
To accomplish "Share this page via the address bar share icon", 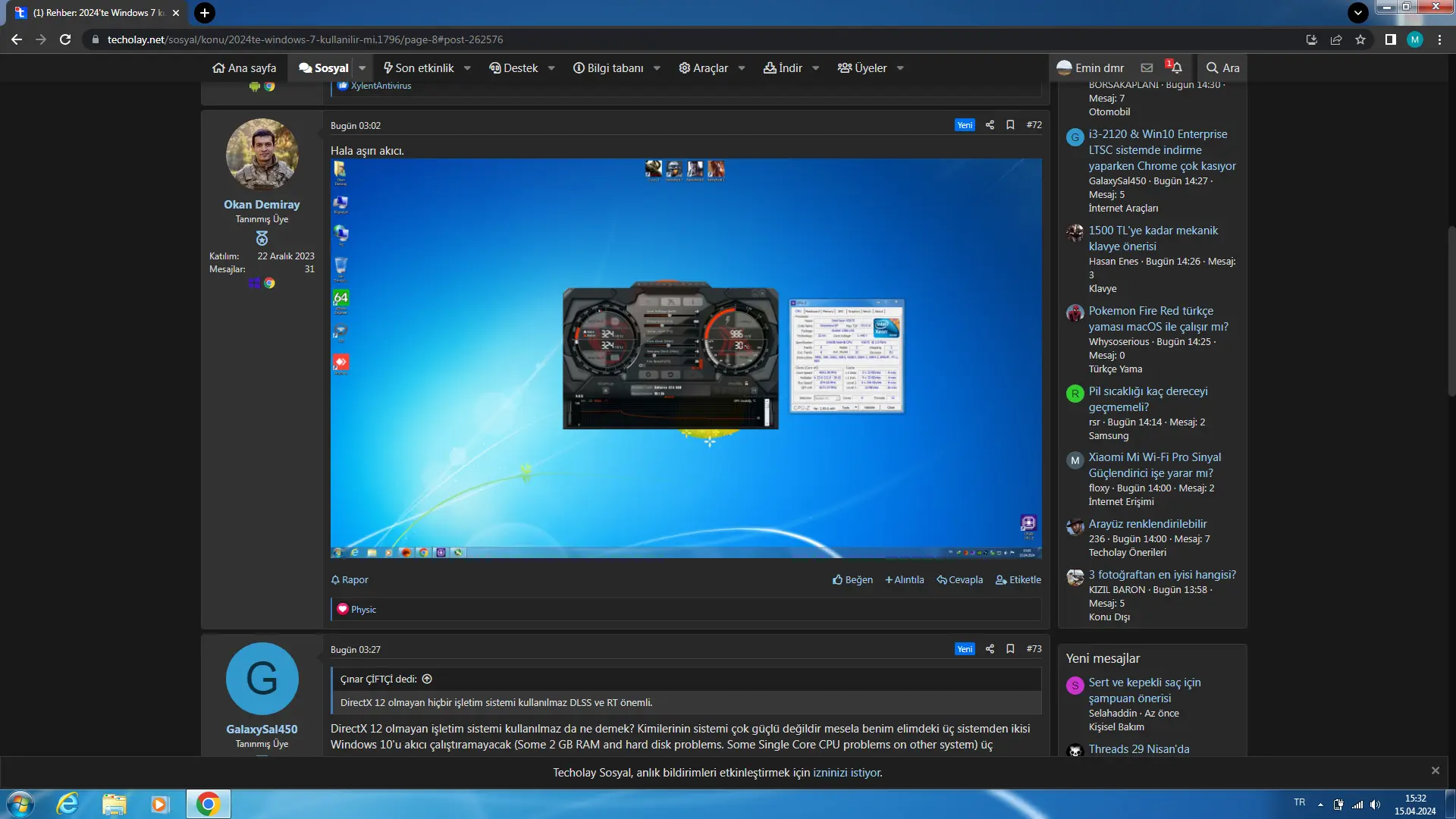I will [x=1336, y=39].
